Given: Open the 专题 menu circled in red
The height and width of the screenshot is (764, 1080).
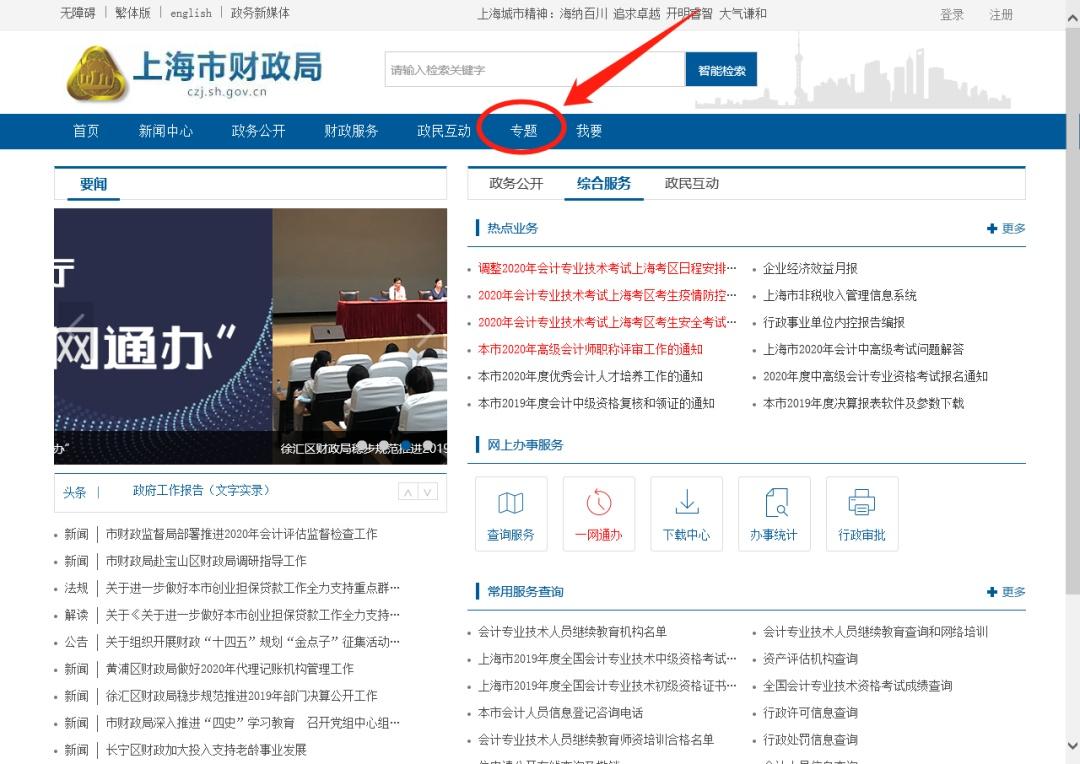Looking at the screenshot, I should pyautogui.click(x=521, y=130).
